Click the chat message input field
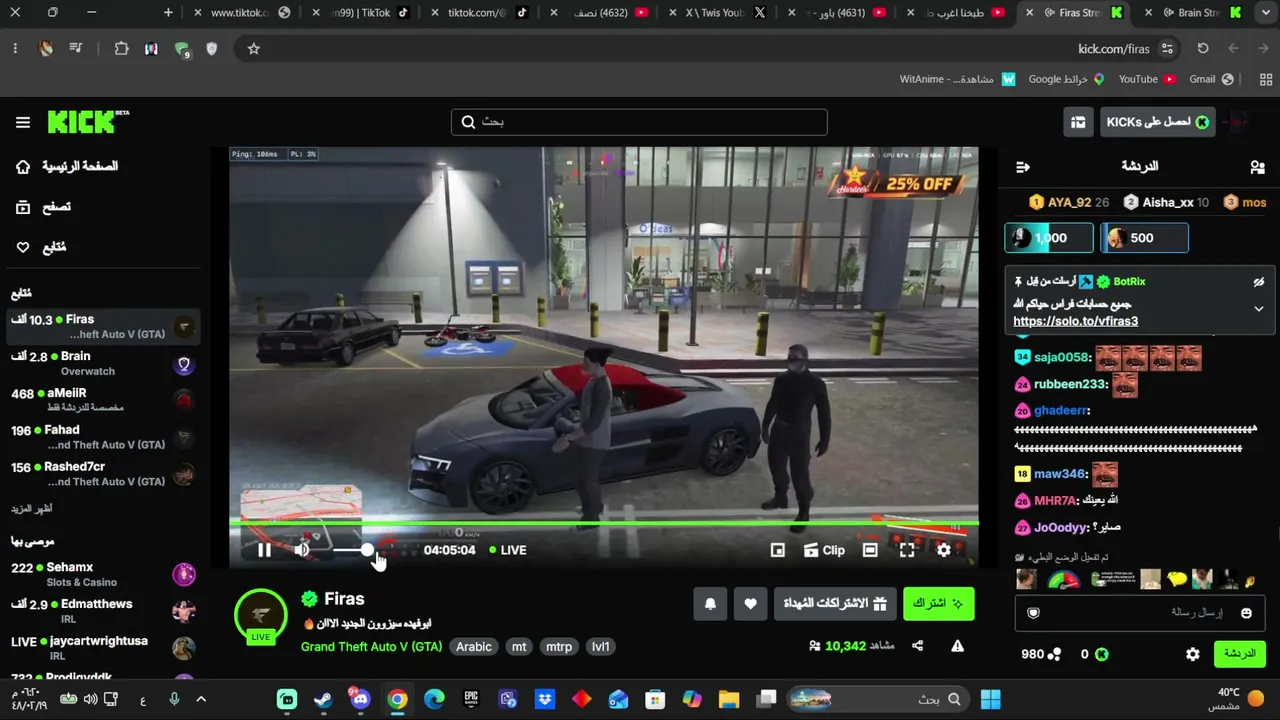 (x=1140, y=612)
